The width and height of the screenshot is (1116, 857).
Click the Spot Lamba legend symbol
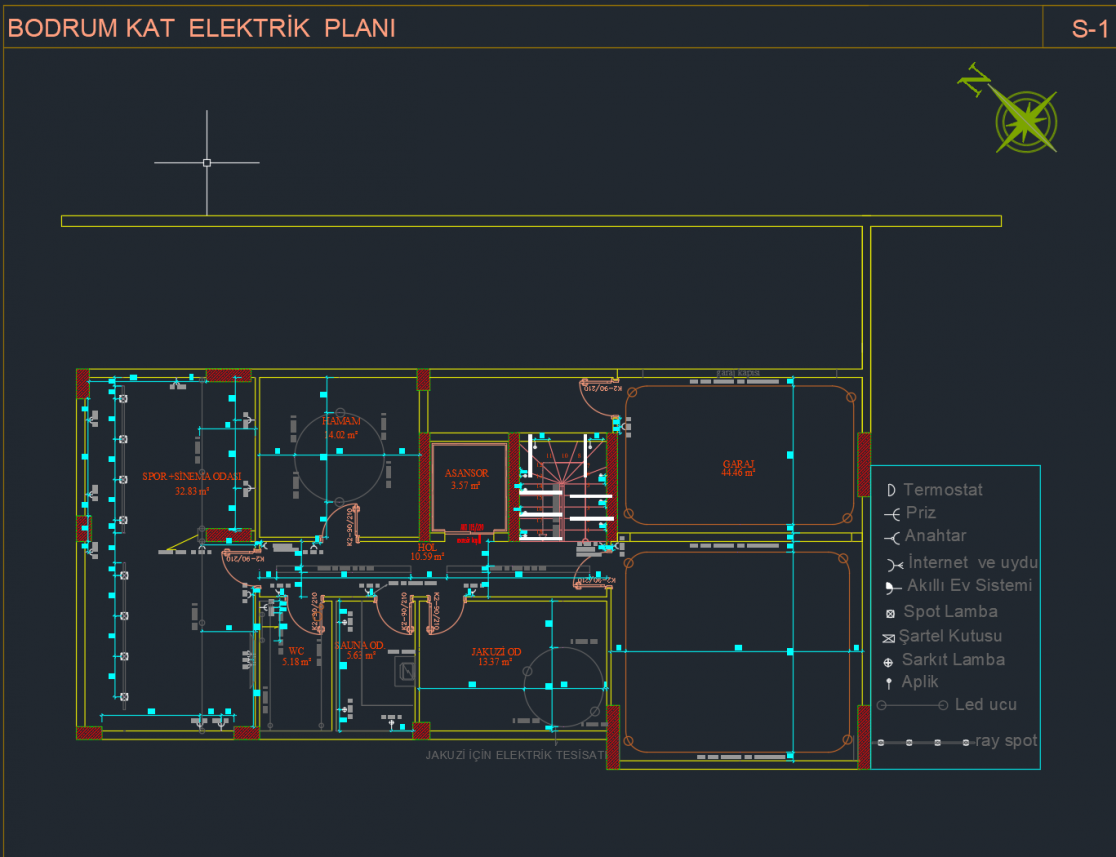tap(889, 613)
